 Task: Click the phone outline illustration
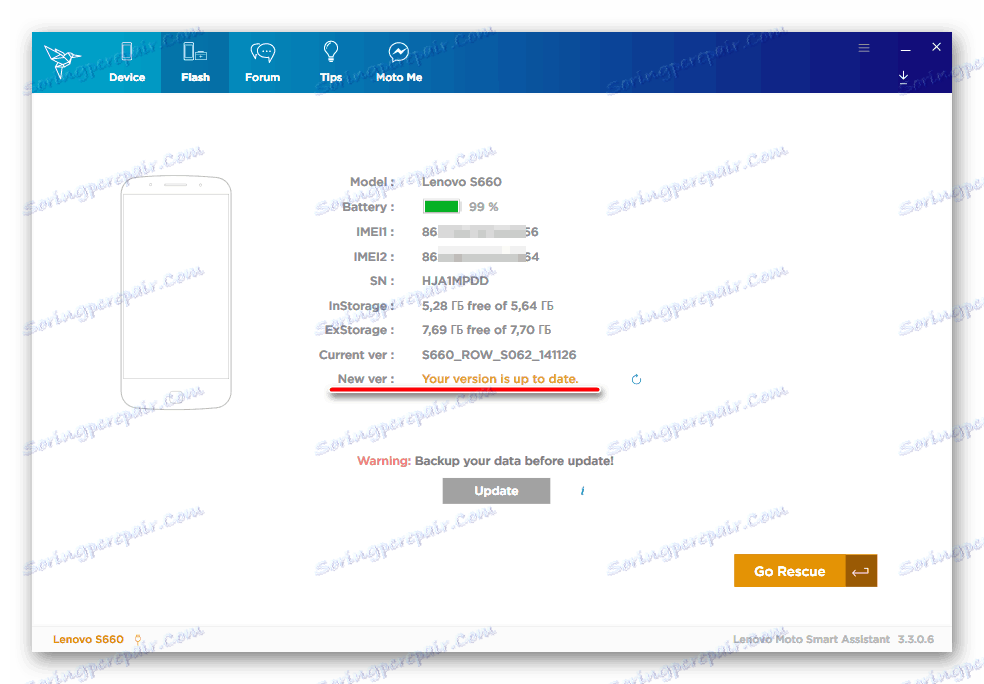click(x=176, y=292)
